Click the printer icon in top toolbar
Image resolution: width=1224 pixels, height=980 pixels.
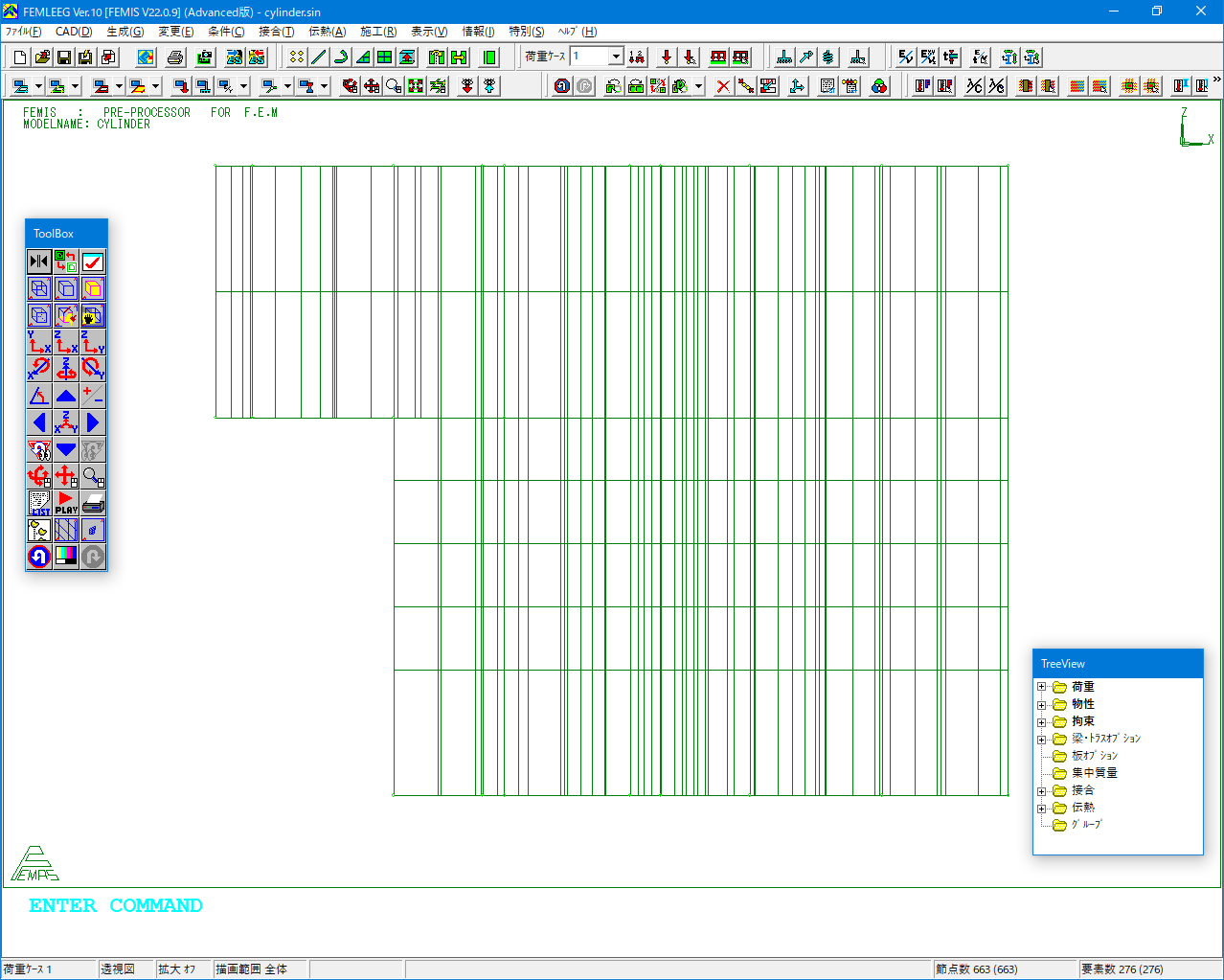pyautogui.click(x=174, y=57)
